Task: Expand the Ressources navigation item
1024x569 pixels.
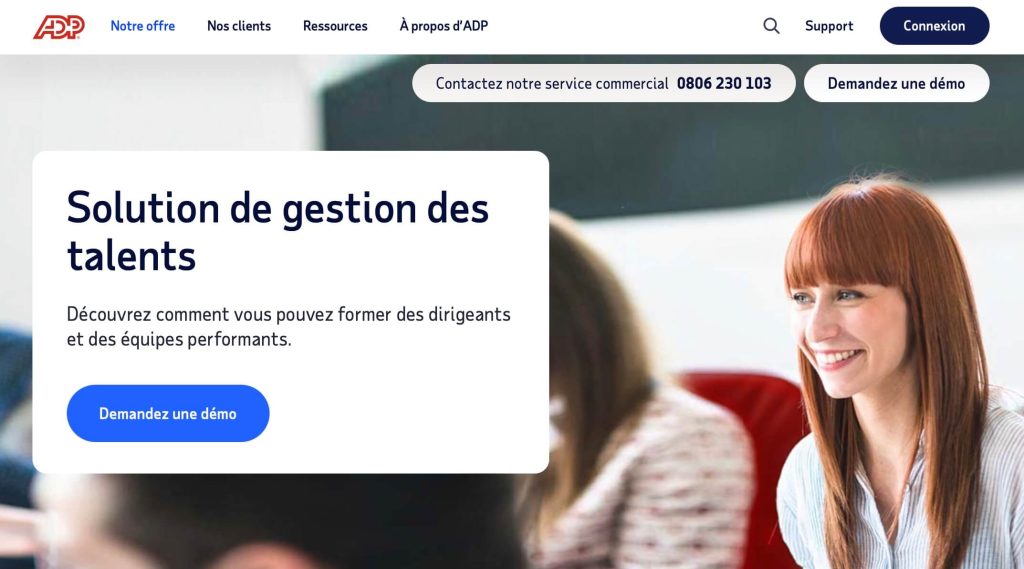Action: tap(335, 26)
